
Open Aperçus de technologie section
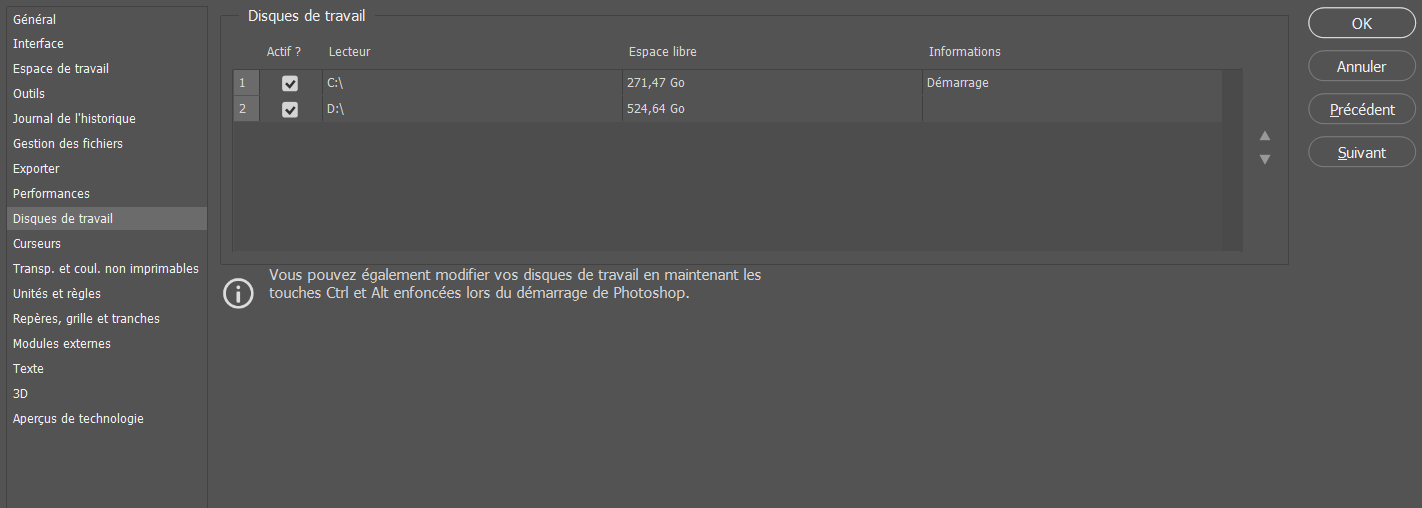coord(78,419)
